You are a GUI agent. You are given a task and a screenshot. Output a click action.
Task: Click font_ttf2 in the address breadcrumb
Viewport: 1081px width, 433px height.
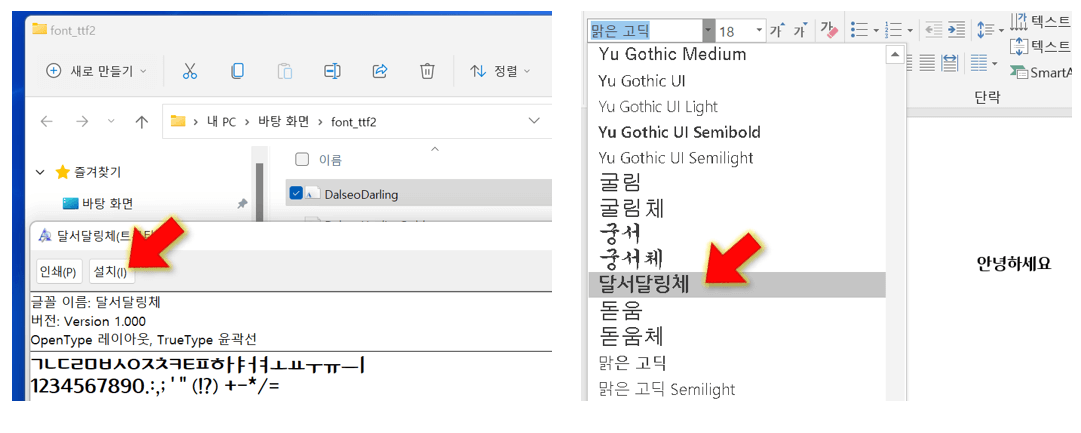coord(354,122)
